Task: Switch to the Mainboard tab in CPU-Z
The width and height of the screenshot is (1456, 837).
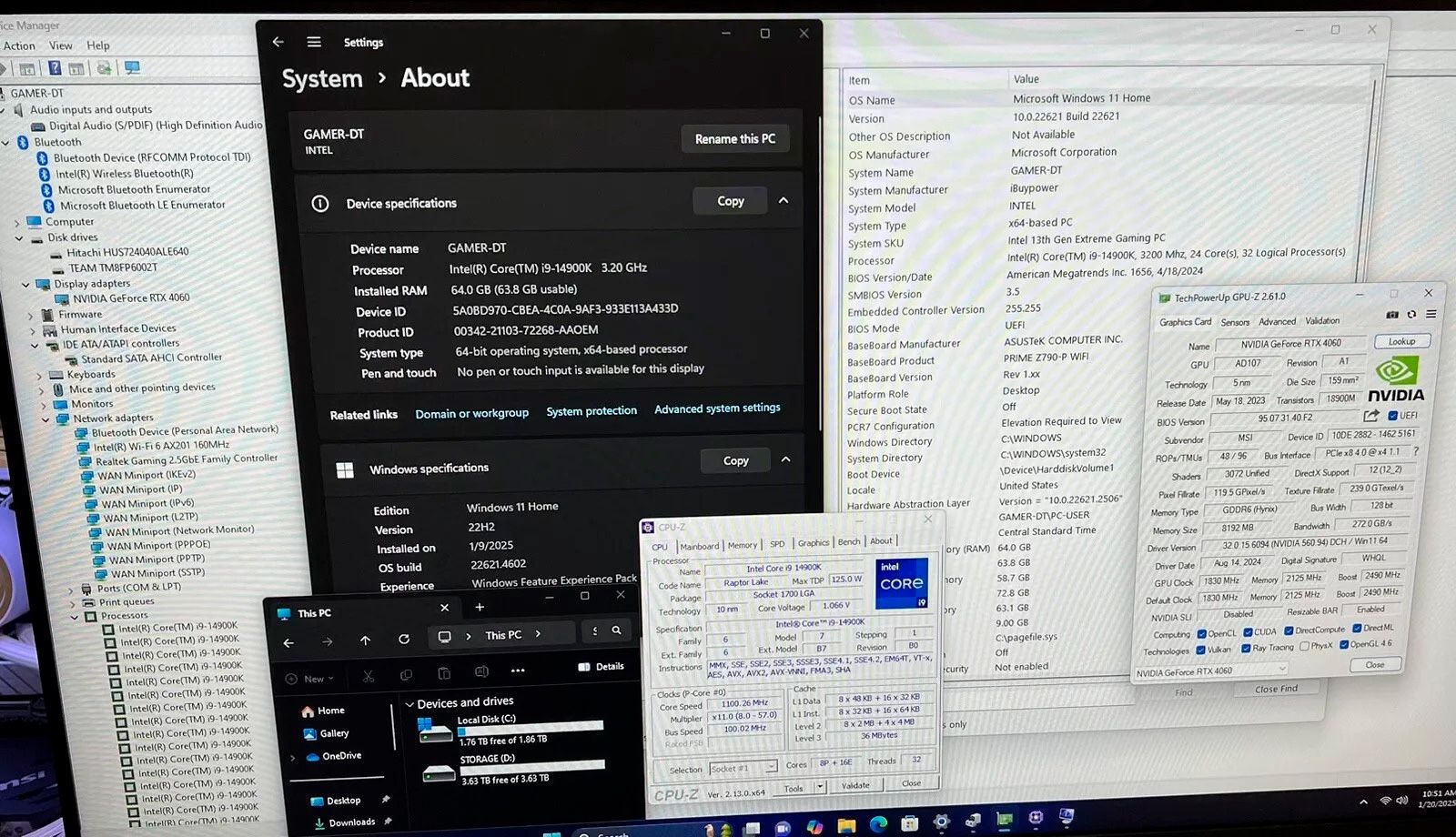Action: click(x=699, y=546)
